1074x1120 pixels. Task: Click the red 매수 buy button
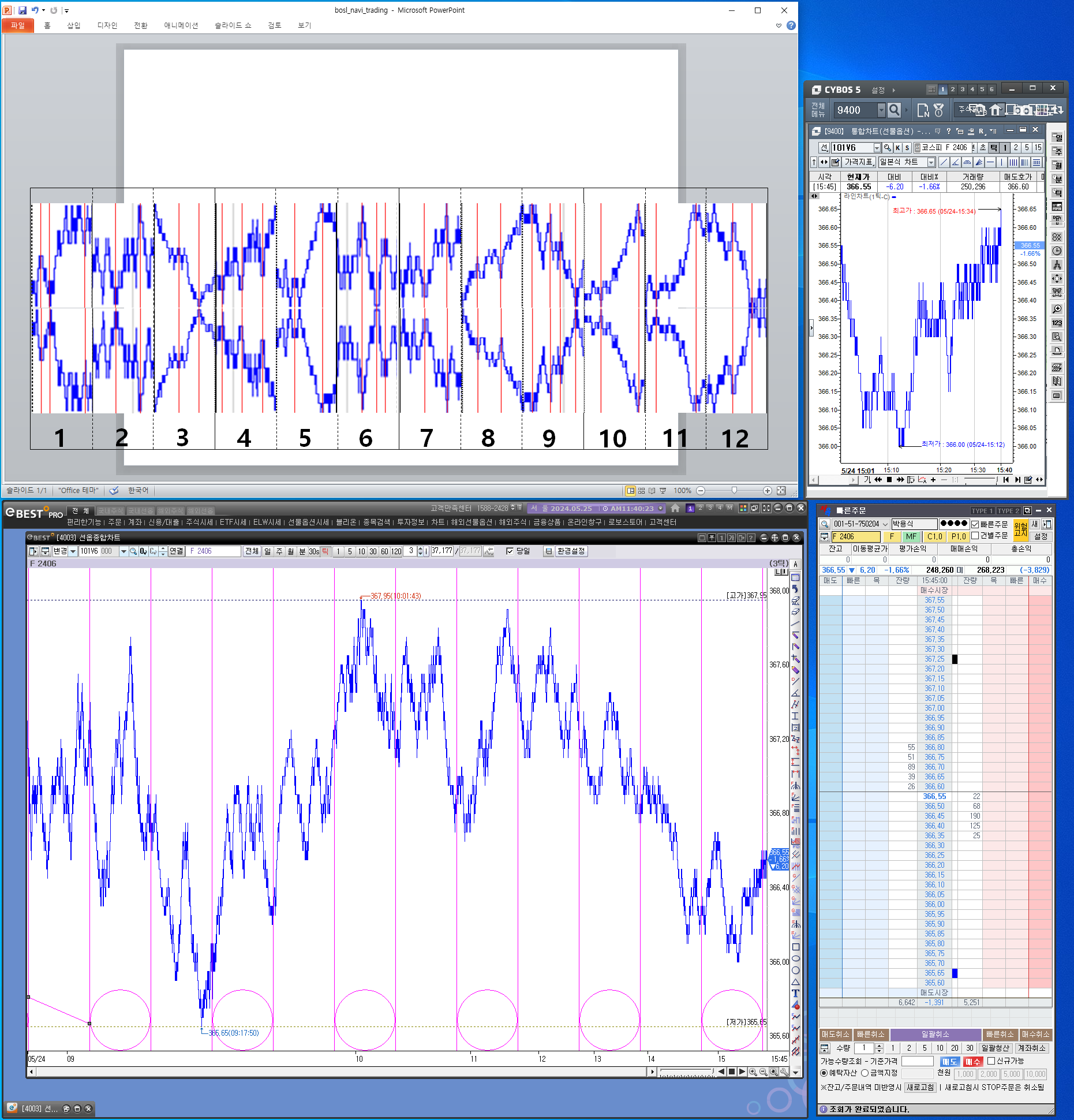tap(973, 1061)
